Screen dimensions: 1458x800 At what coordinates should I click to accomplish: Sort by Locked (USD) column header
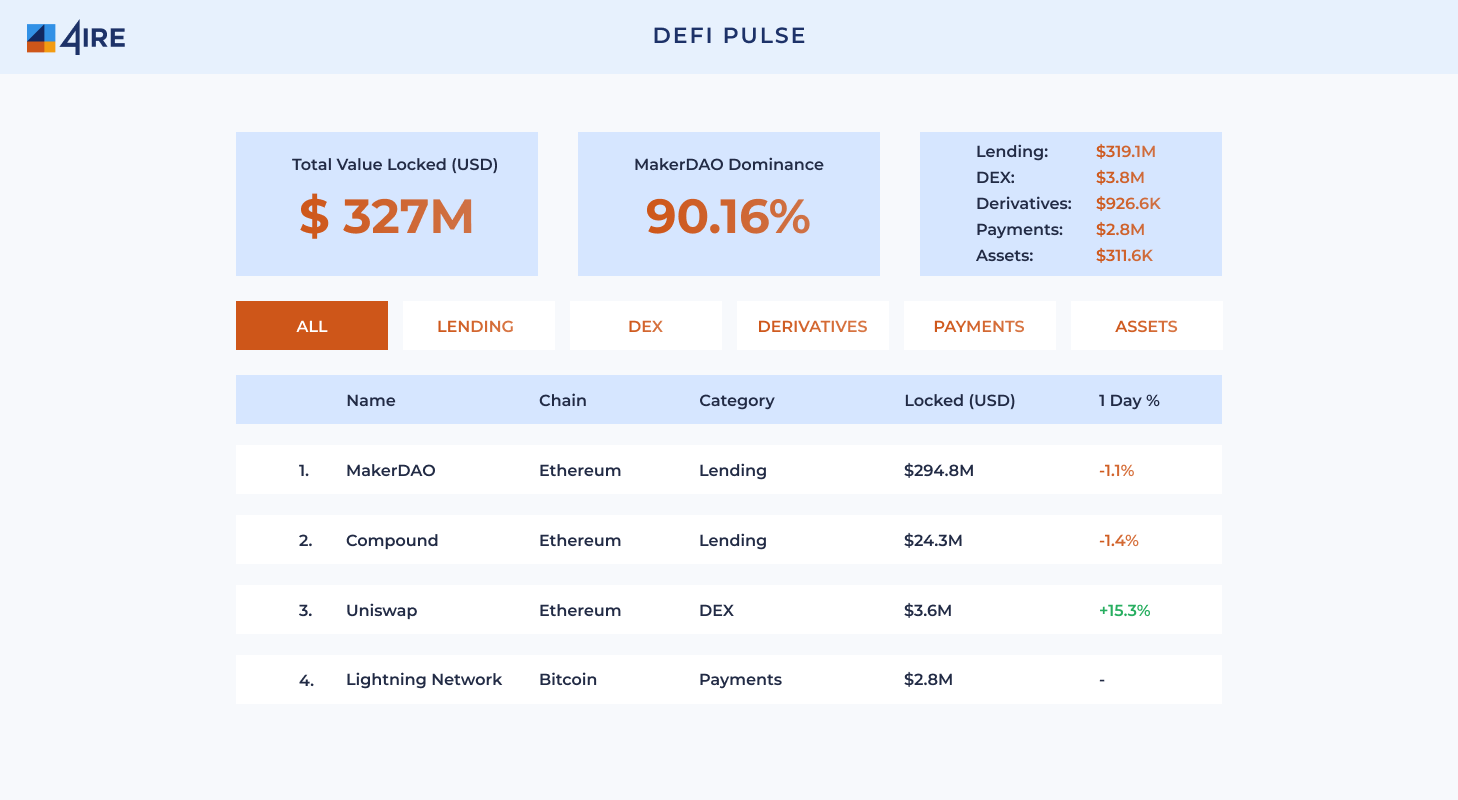[x=960, y=400]
